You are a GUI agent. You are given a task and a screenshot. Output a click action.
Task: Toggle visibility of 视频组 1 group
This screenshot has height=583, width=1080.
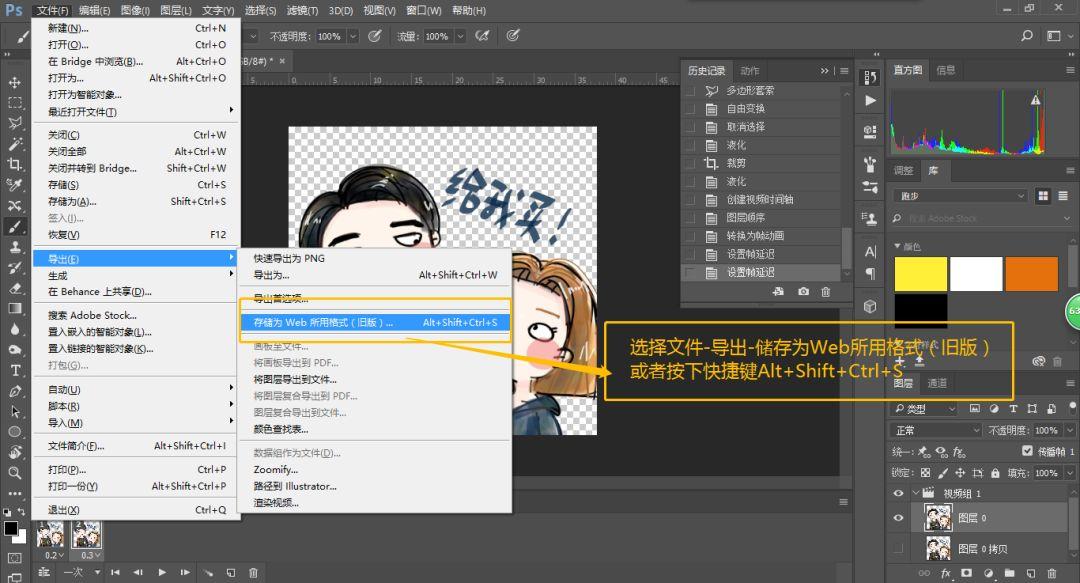tap(898, 493)
